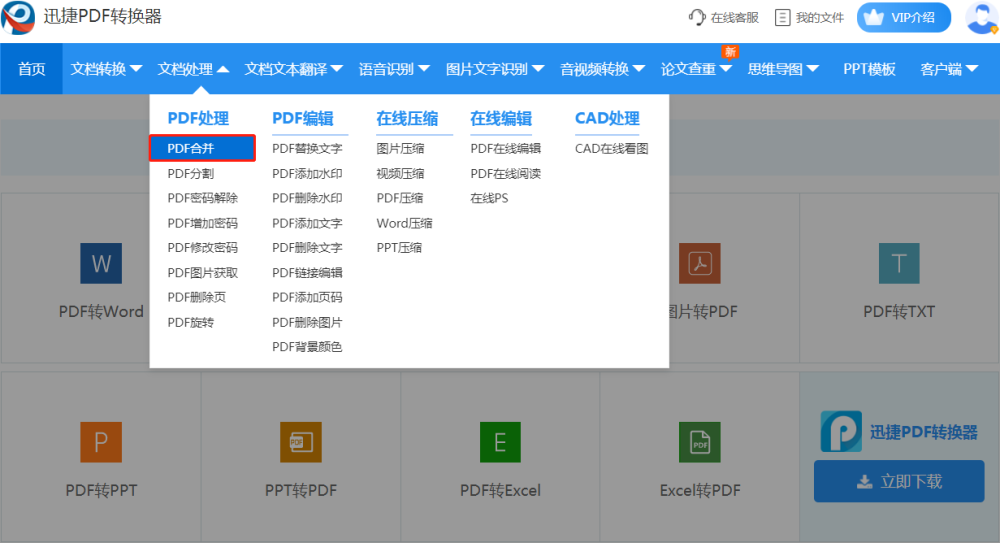Select 图片压缩 under 在线压缩
The height and width of the screenshot is (543, 1000).
click(400, 149)
